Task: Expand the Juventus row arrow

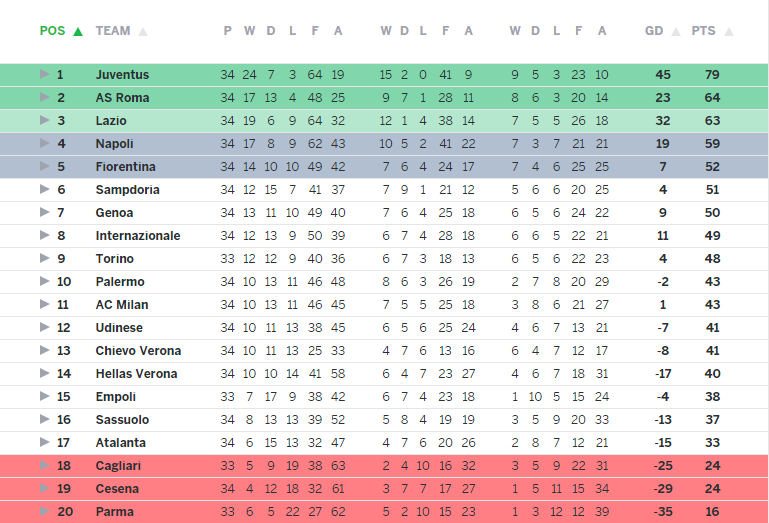Action: click(45, 74)
